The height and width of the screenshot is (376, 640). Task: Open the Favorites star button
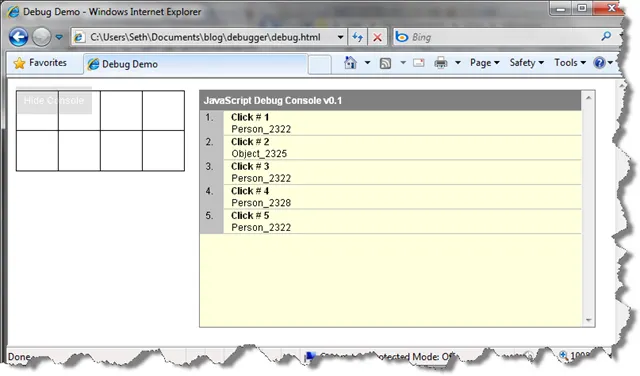pyautogui.click(x=40, y=63)
